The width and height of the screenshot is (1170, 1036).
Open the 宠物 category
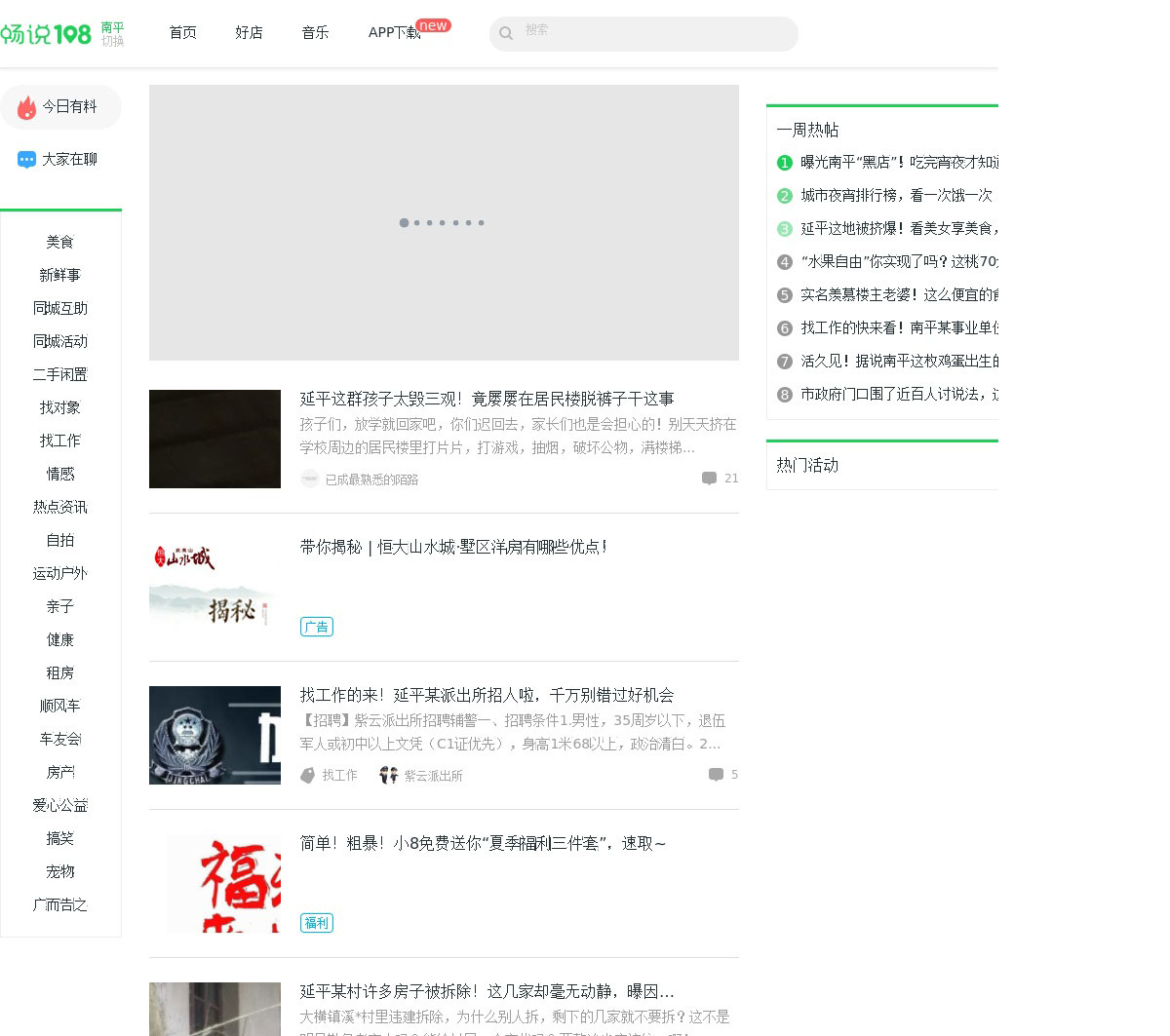60,871
